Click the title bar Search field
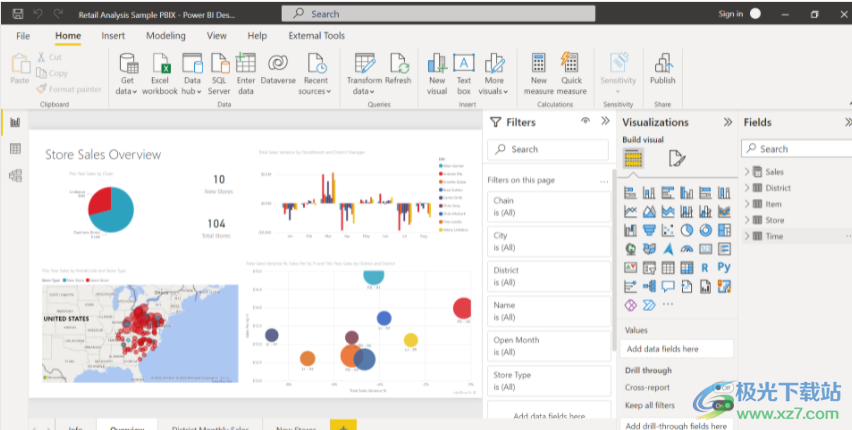852x430 pixels. point(438,14)
